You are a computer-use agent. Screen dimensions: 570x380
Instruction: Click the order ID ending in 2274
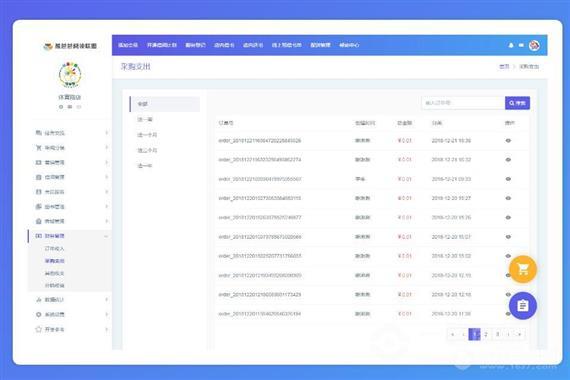point(260,160)
